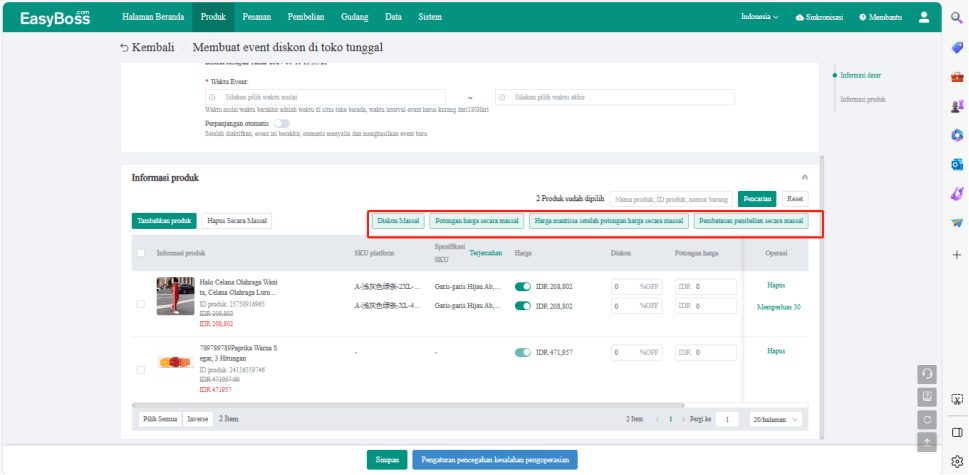
Task: Check the select-all checkbox in table header
Action: pos(141,253)
